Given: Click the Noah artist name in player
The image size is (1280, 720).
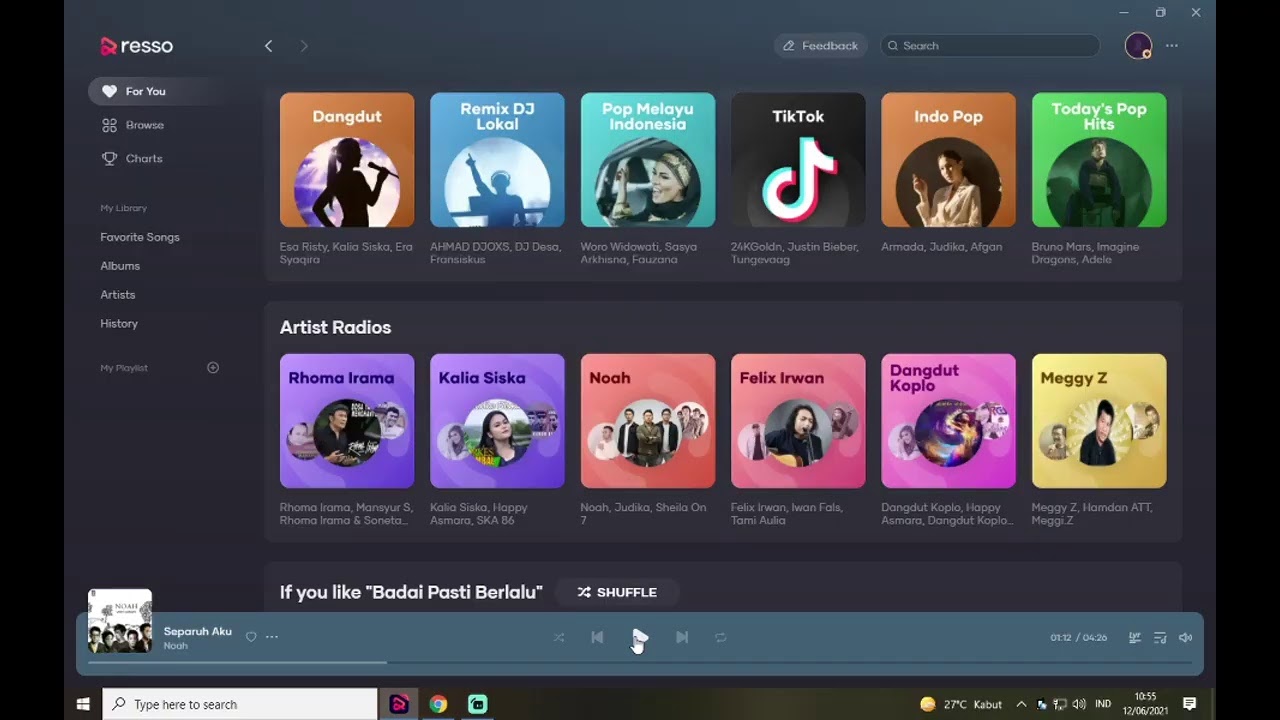Looking at the screenshot, I should click(x=176, y=646).
